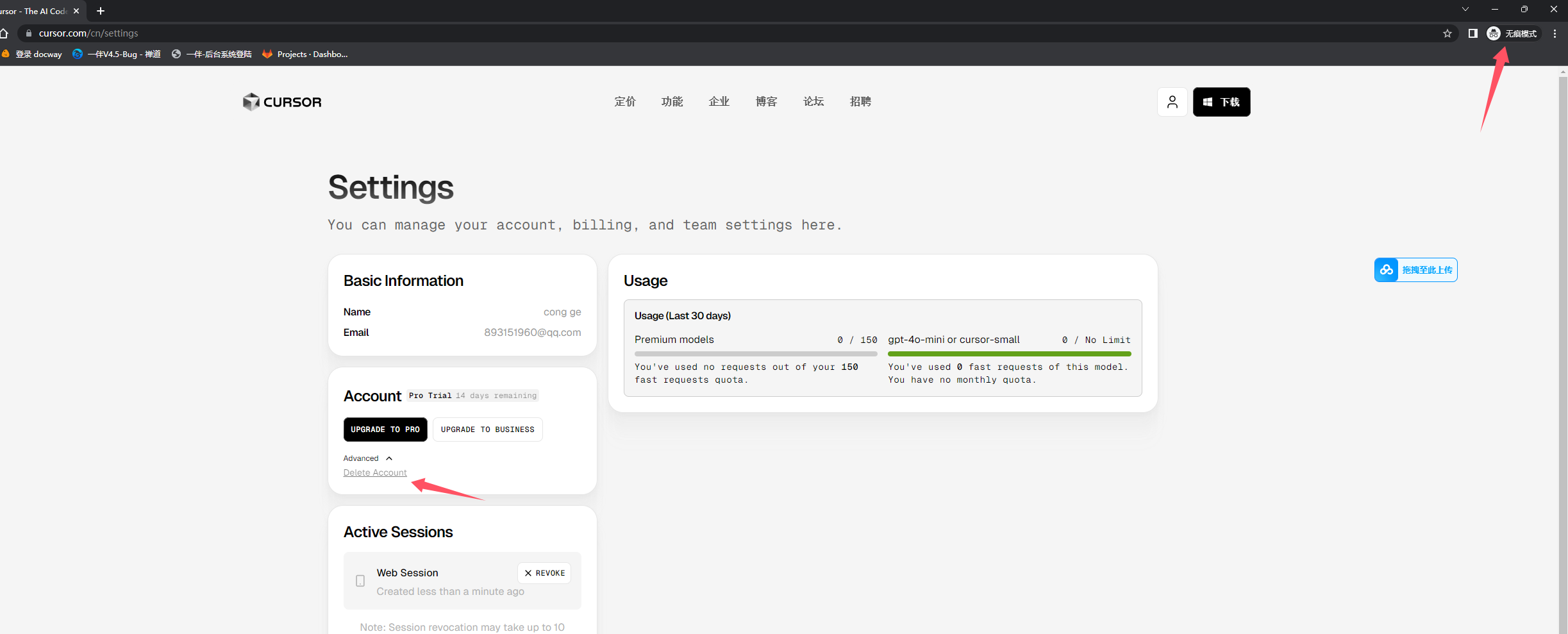Open the 登录 docway bookmark
The width and height of the screenshot is (1568, 634).
point(32,54)
